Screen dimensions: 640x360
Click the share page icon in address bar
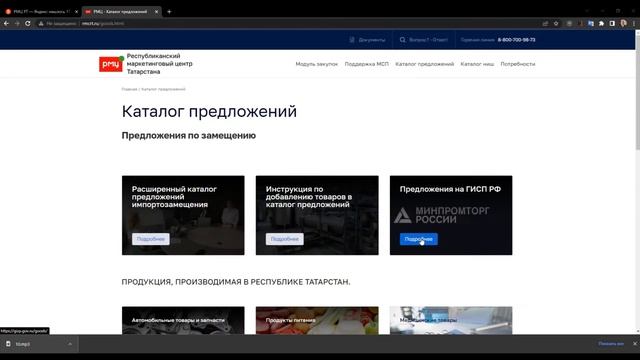tap(545, 24)
